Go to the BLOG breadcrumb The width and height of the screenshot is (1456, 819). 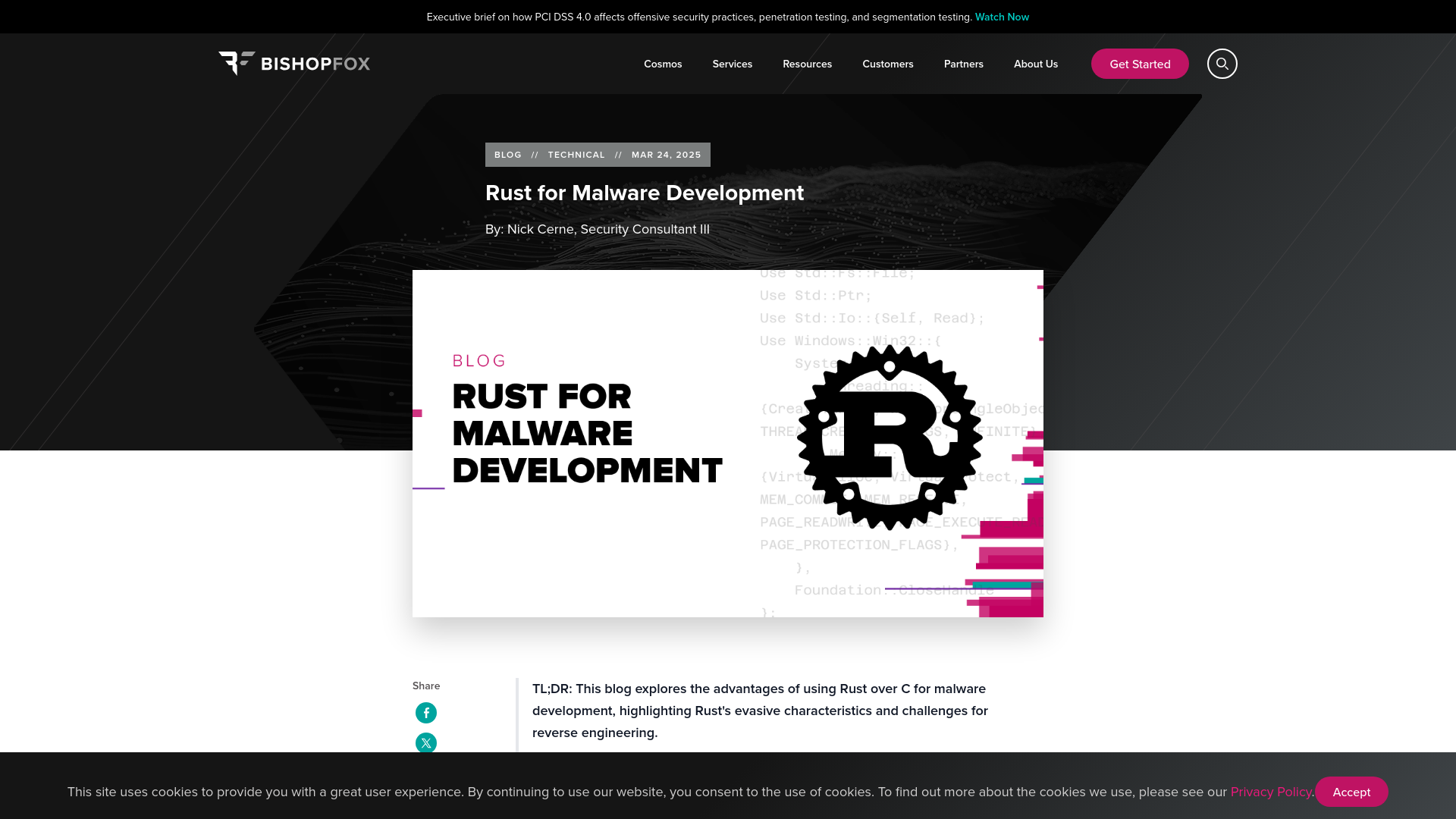(508, 155)
